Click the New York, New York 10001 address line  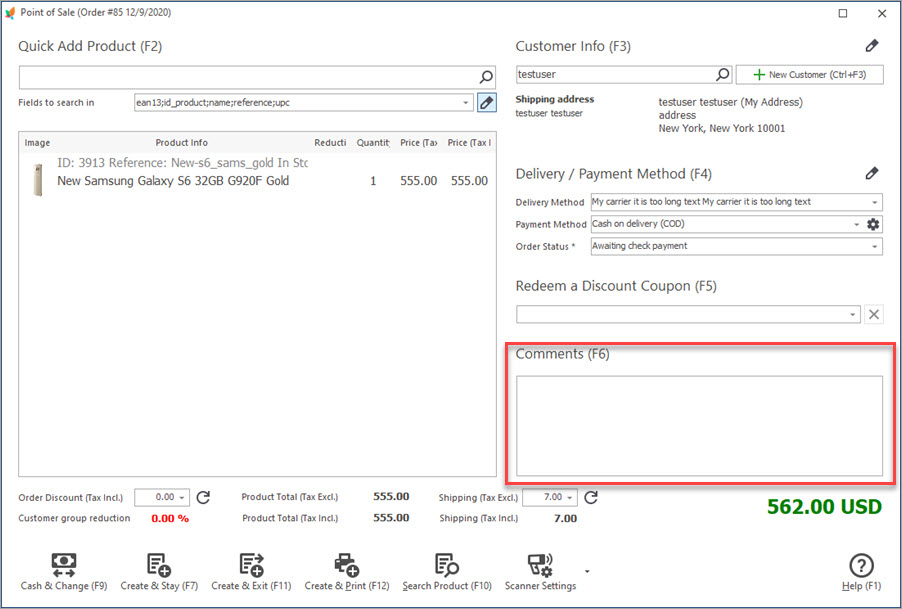tap(721, 128)
